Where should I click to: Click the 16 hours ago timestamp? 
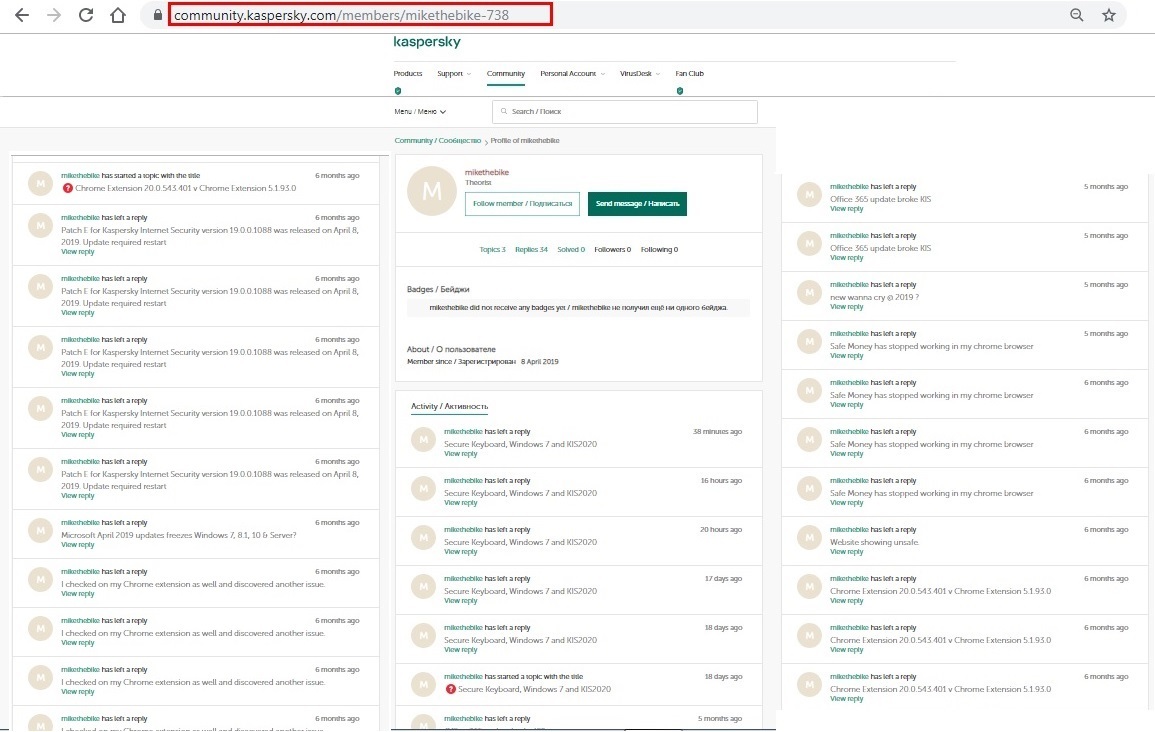721,480
